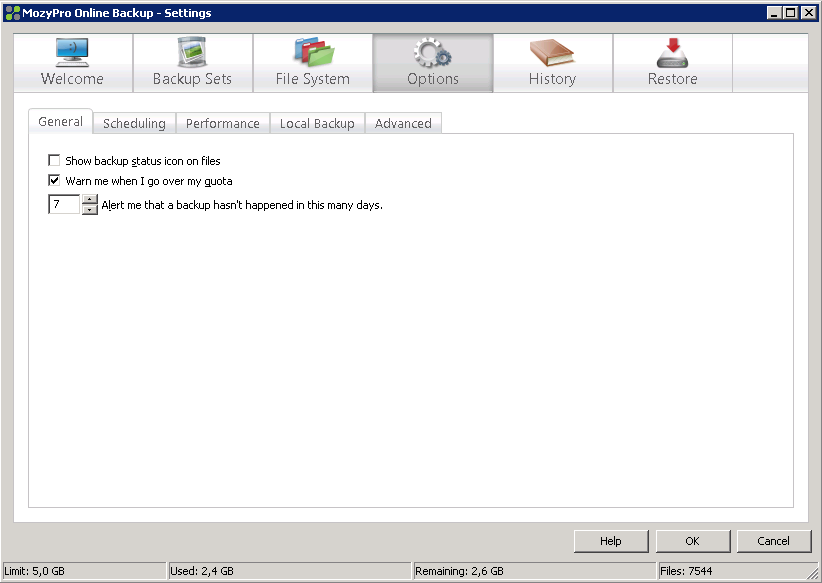Screen dimensions: 822x583
Task: Confirm settings with OK button
Action: (x=693, y=541)
